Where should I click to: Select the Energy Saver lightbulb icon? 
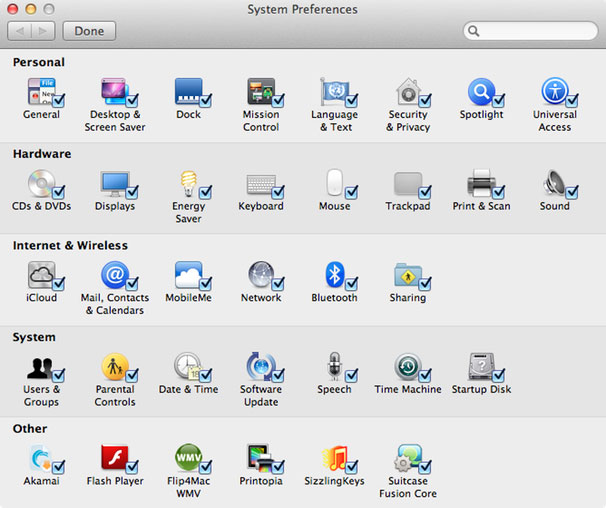[x=189, y=183]
